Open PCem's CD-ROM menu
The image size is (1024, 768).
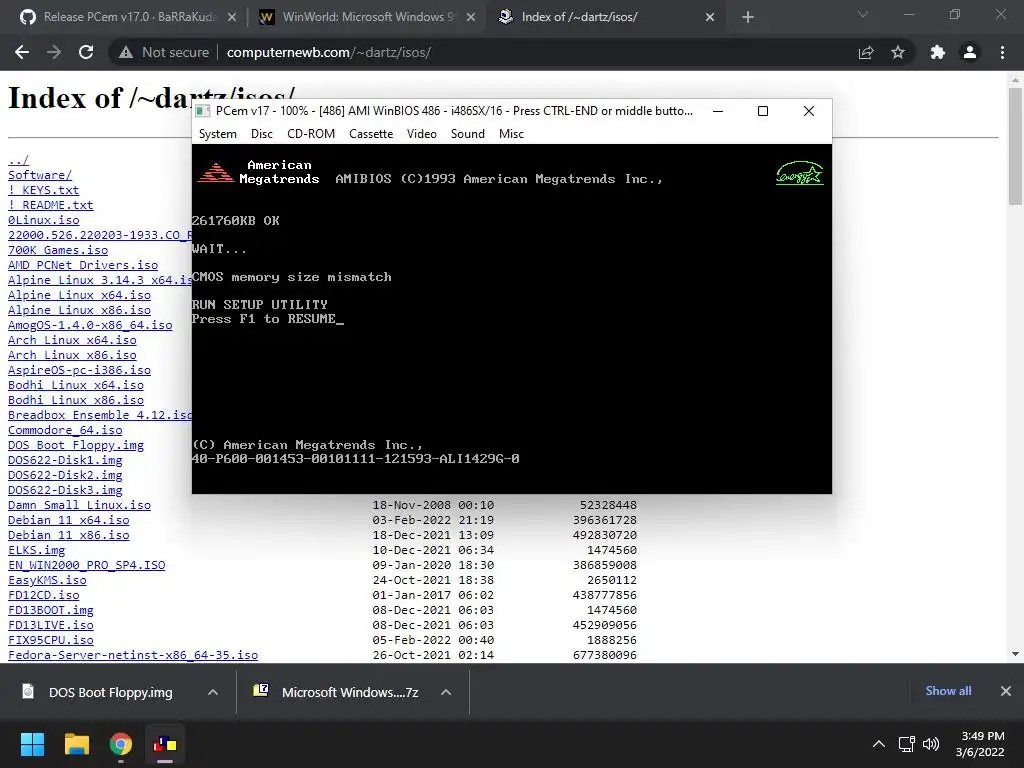tap(311, 134)
